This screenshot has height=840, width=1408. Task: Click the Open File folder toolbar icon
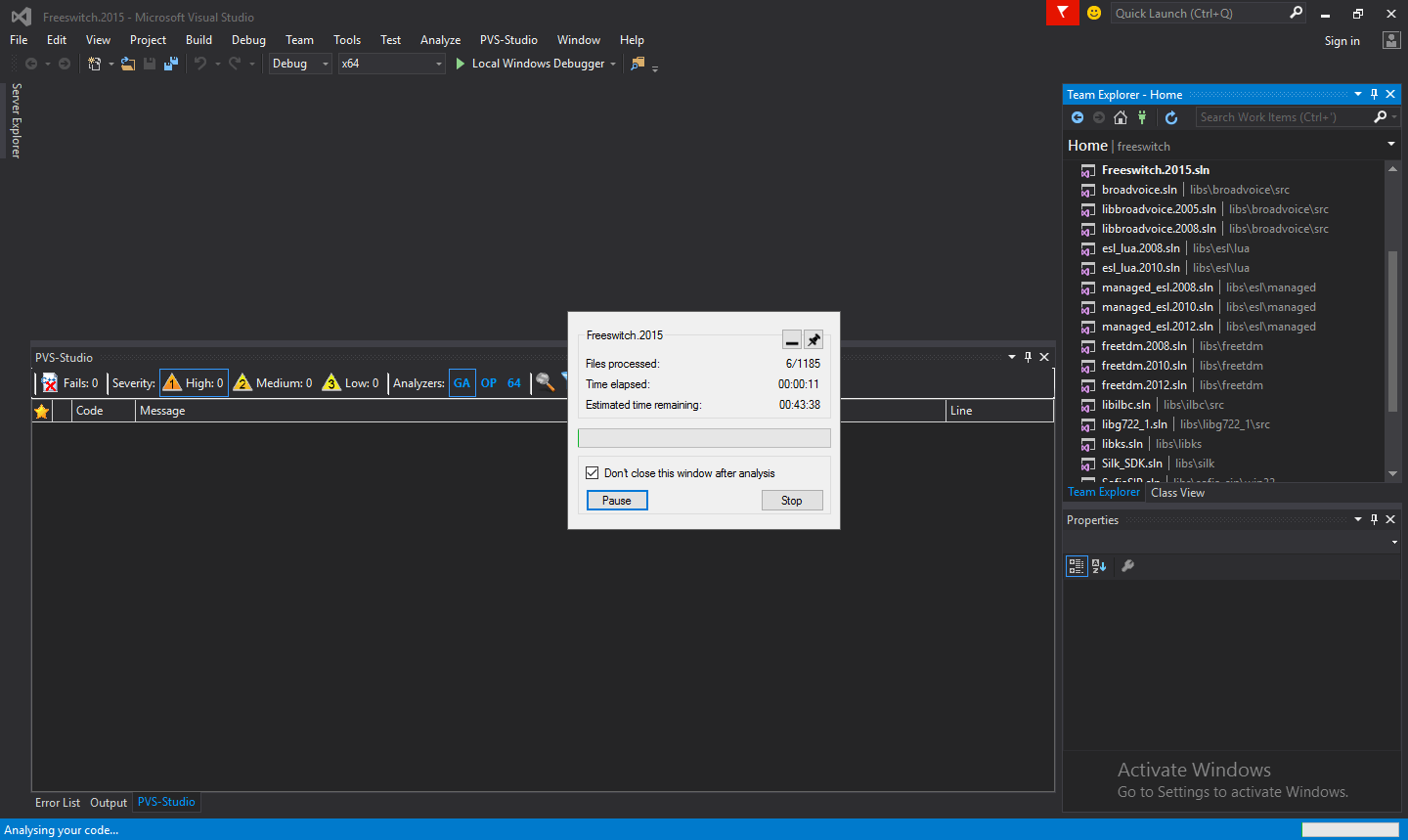(x=128, y=64)
